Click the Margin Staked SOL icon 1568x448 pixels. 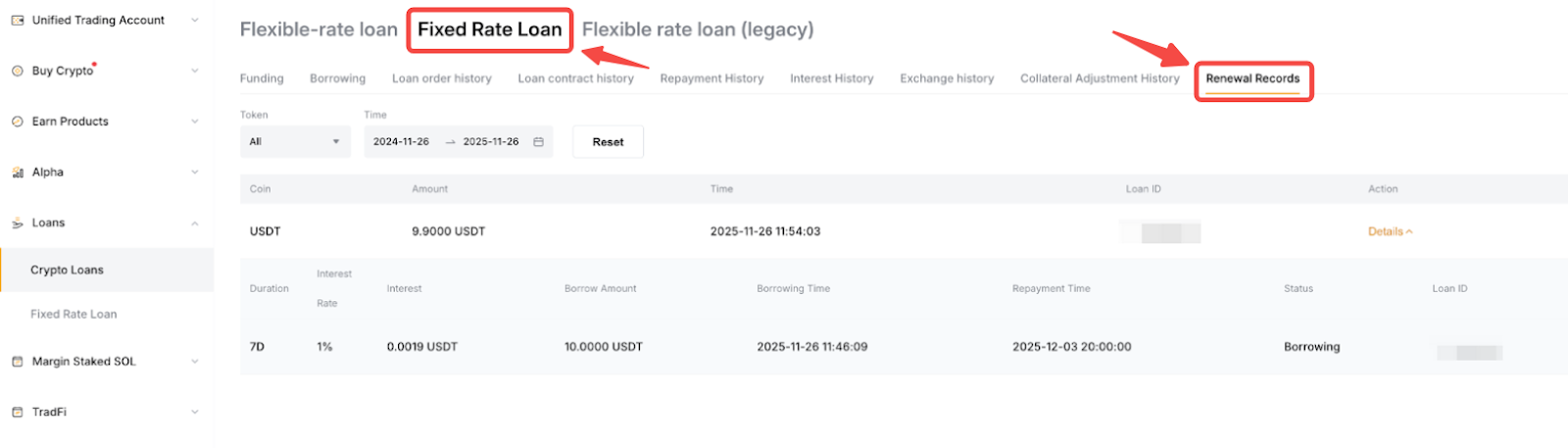[x=18, y=362]
